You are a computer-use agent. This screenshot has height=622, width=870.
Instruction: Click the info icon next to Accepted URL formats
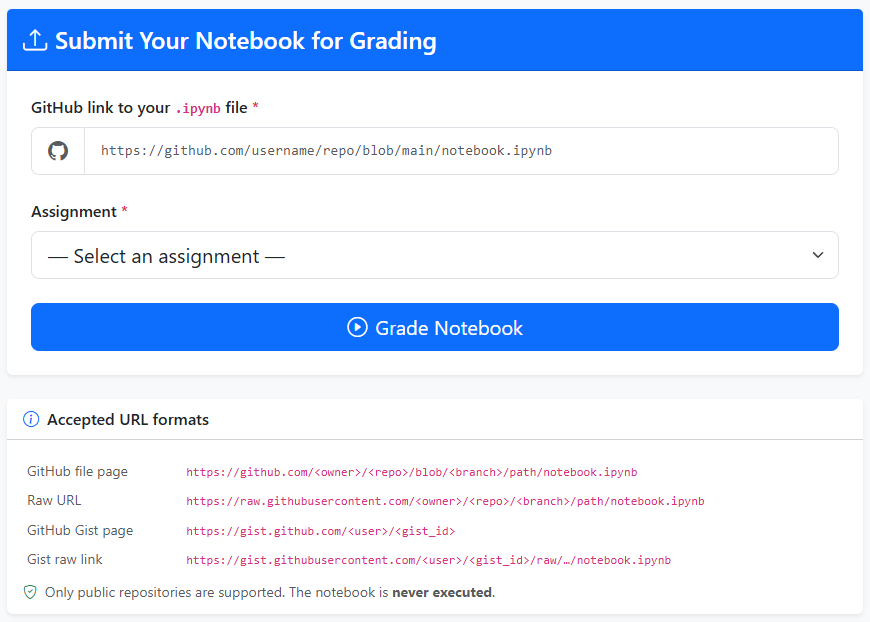31,419
